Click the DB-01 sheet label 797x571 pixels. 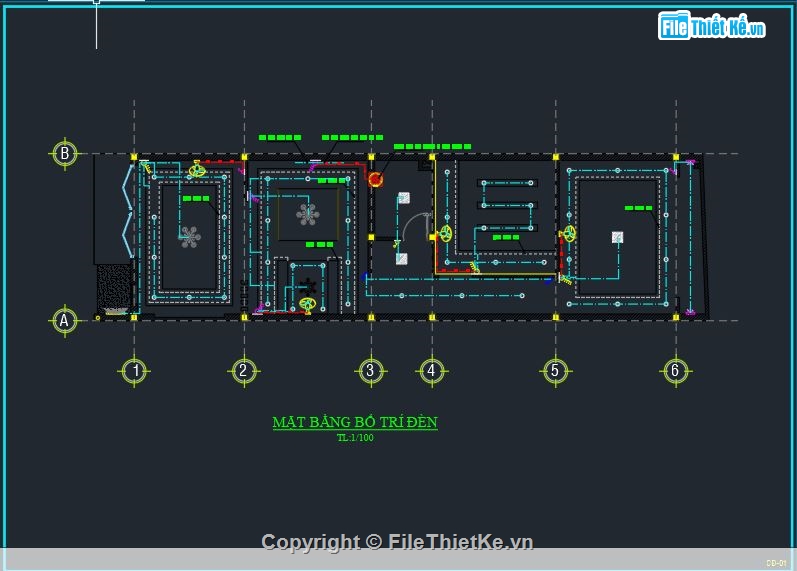coord(776,563)
